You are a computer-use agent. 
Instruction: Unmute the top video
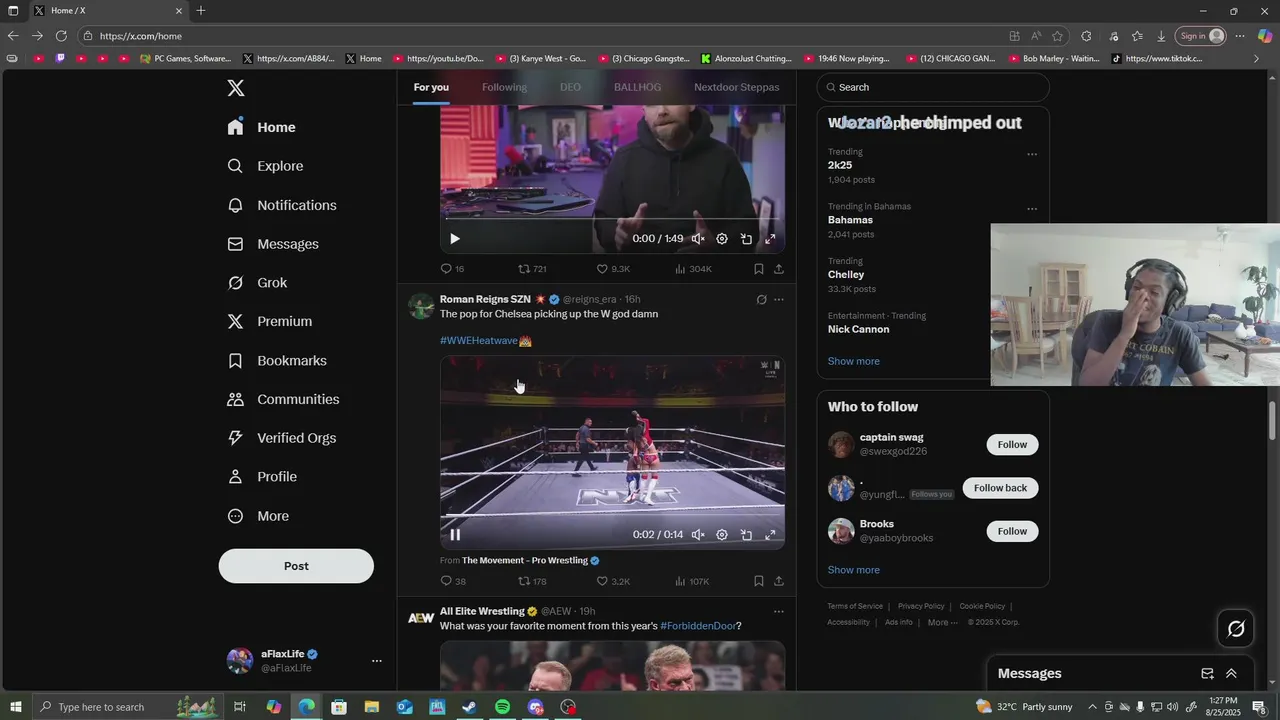coord(698,239)
